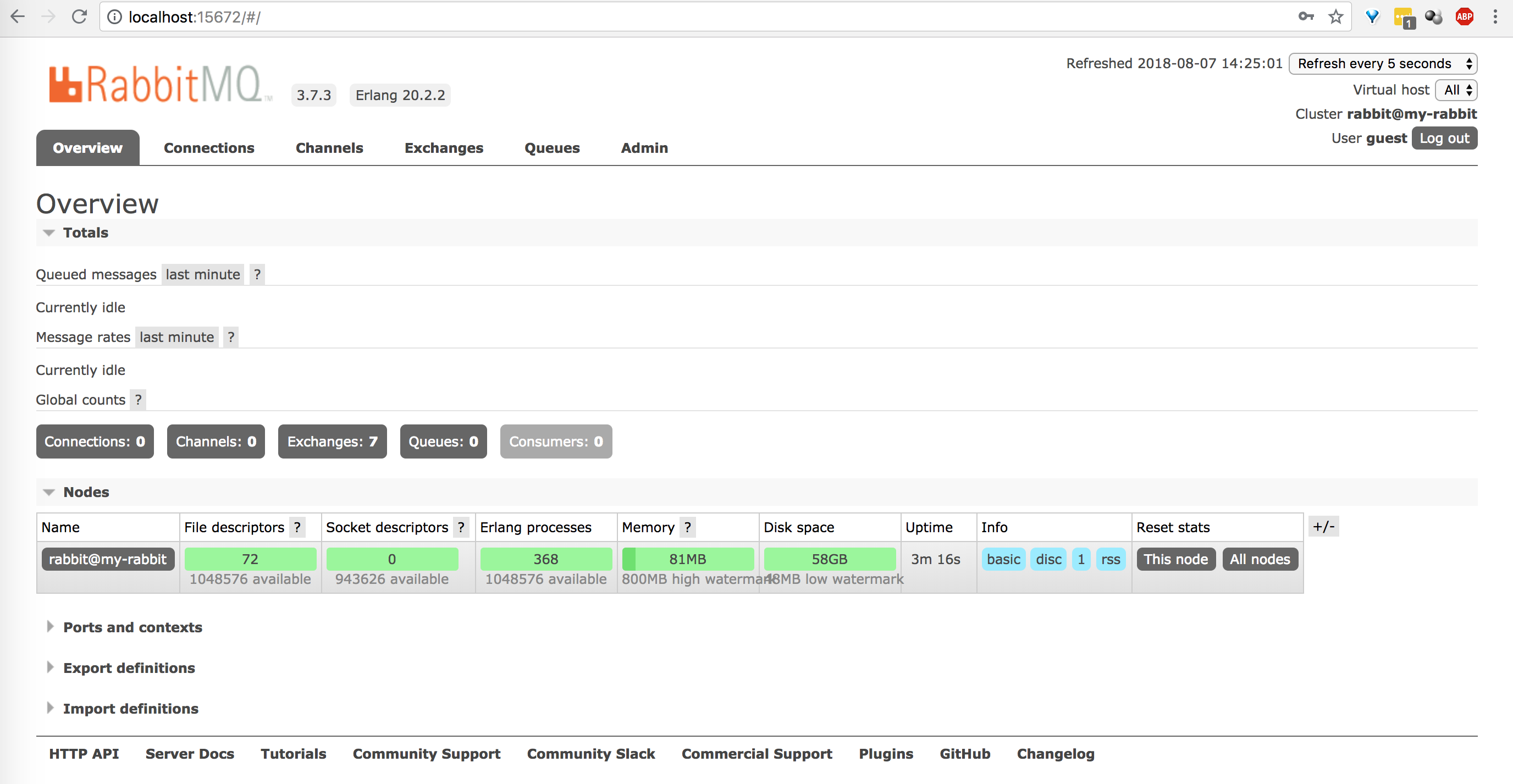Click the help icon beside Global counts
Viewport: 1513px width, 784px height.
138,400
